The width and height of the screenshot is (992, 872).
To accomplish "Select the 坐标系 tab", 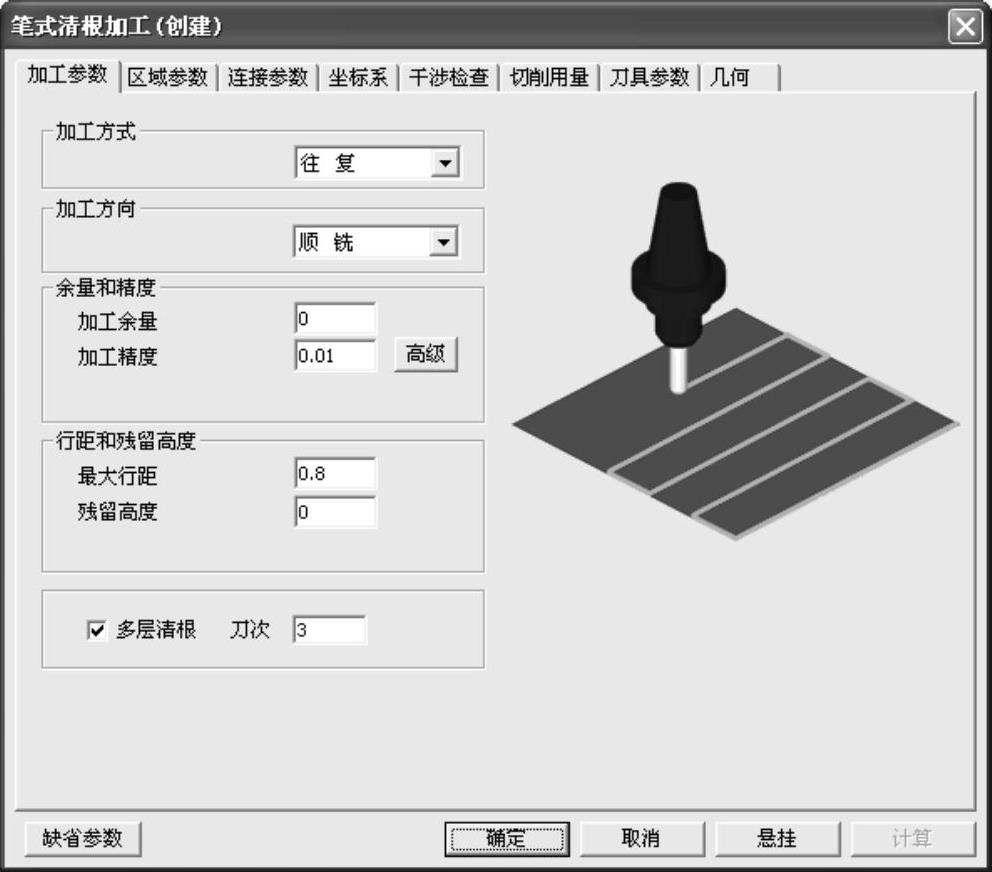I will coord(358,78).
